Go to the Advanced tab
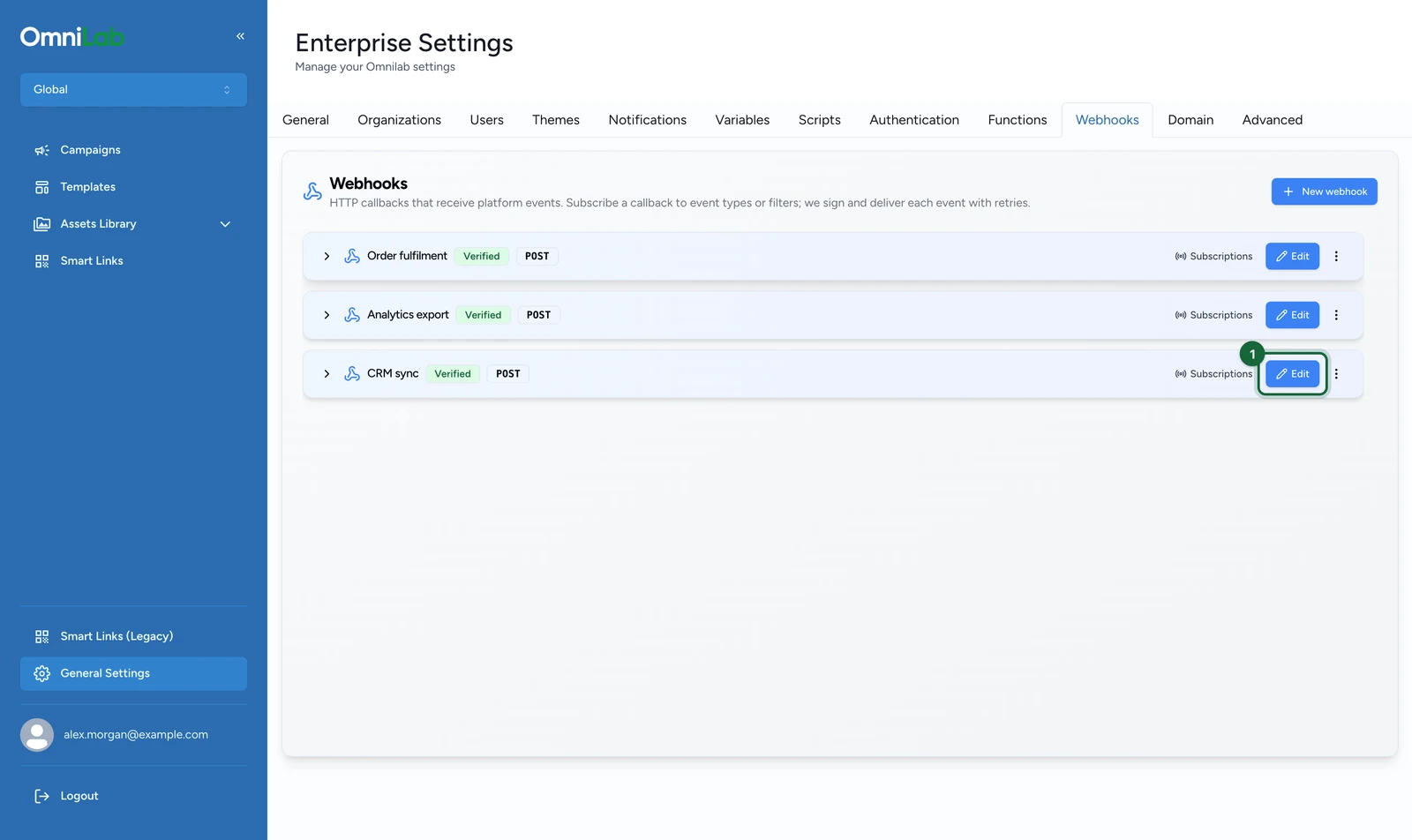 click(1272, 120)
